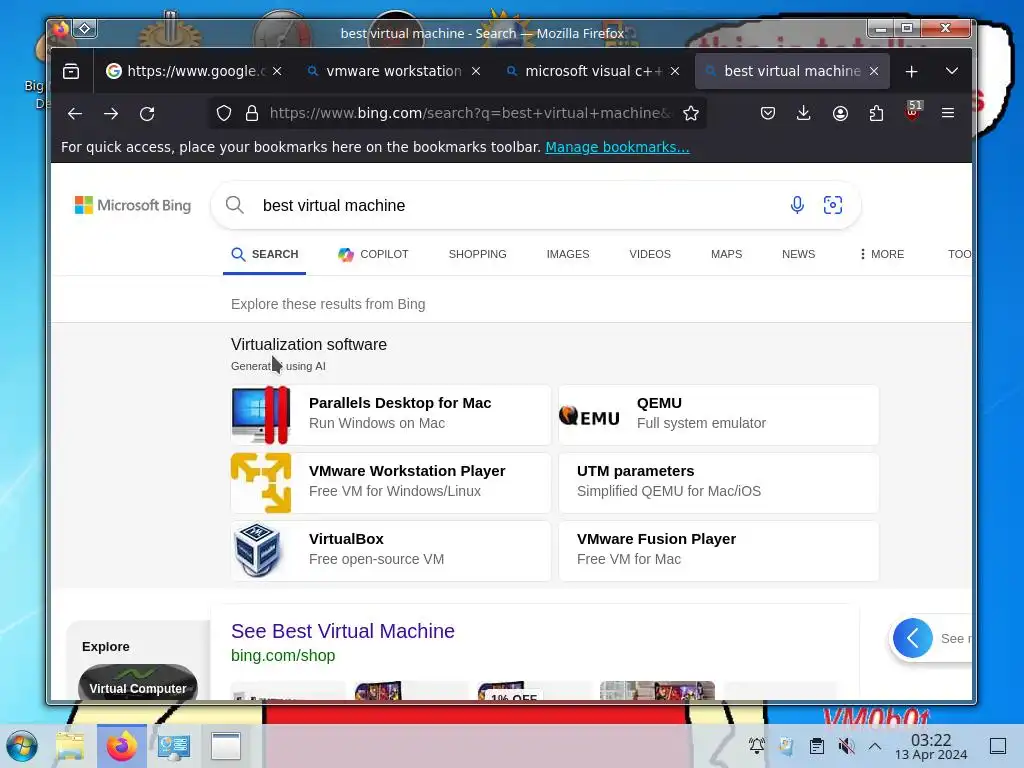This screenshot has width=1024, height=768.
Task: Expand MORE search categories
Action: [882, 254]
